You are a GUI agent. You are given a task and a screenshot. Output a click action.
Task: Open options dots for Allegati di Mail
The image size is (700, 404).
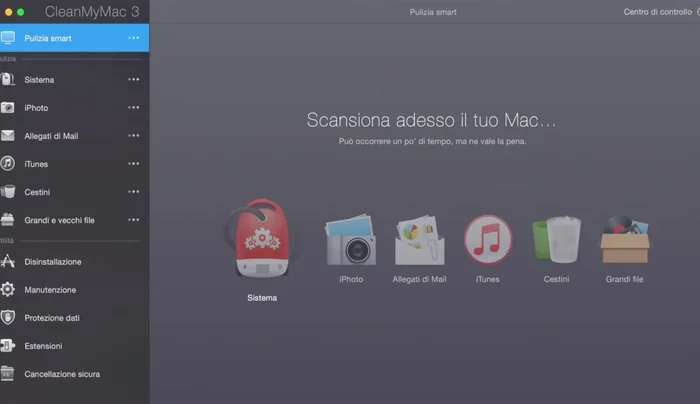pos(133,136)
